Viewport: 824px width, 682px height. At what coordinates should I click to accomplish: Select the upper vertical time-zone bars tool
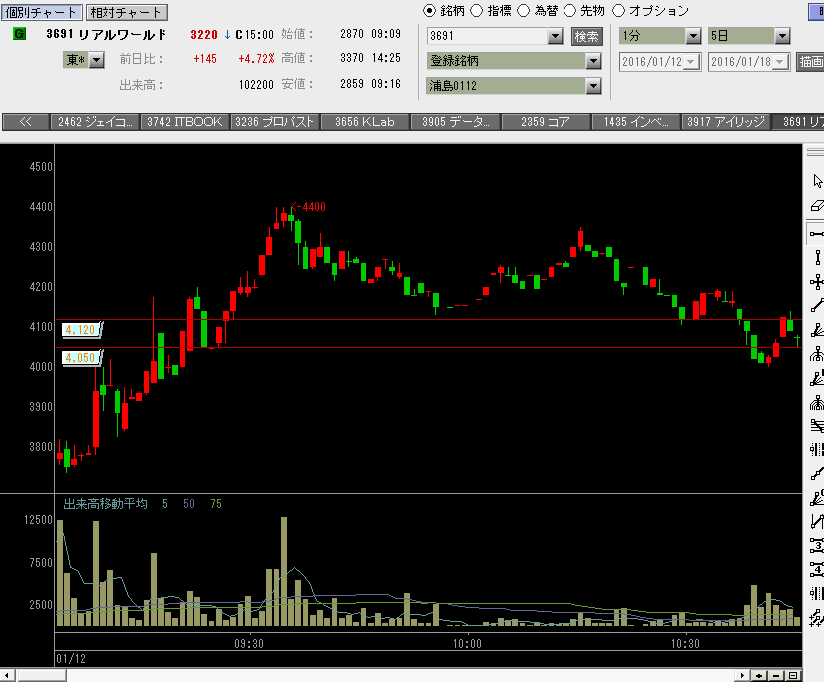point(817,450)
